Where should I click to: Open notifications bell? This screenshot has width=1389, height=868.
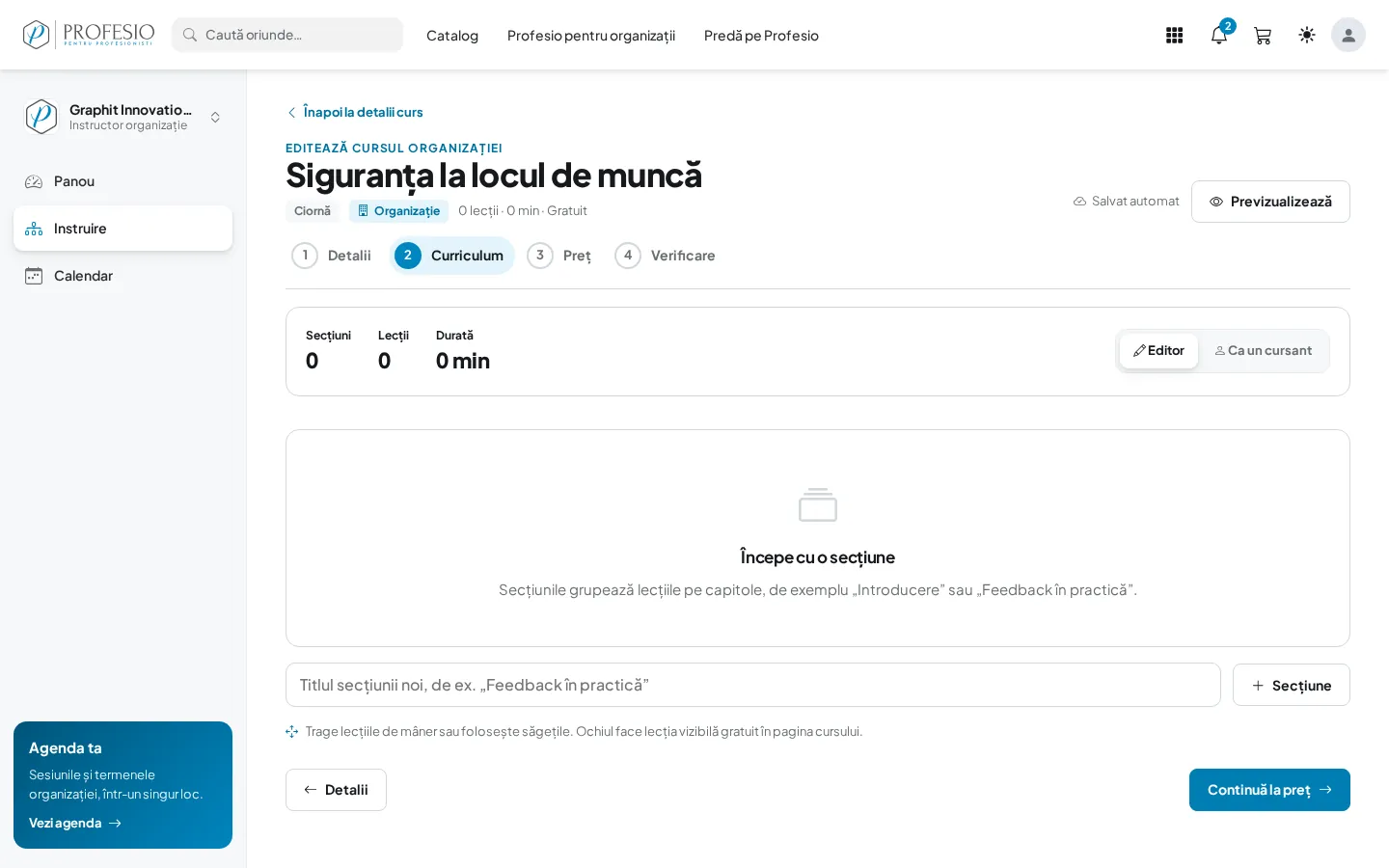(1219, 36)
